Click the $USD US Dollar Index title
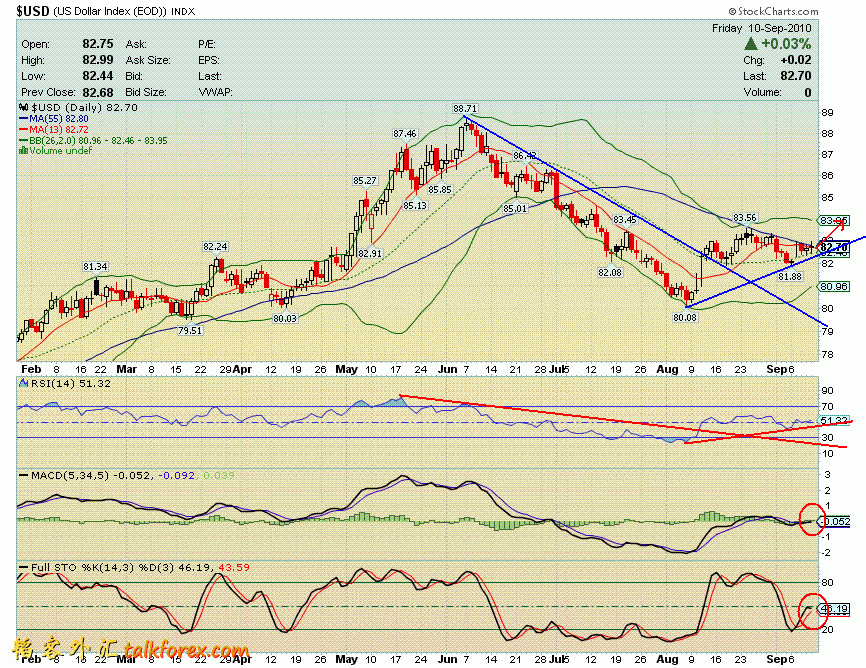The height and width of the screenshot is (668, 866). tap(105, 11)
